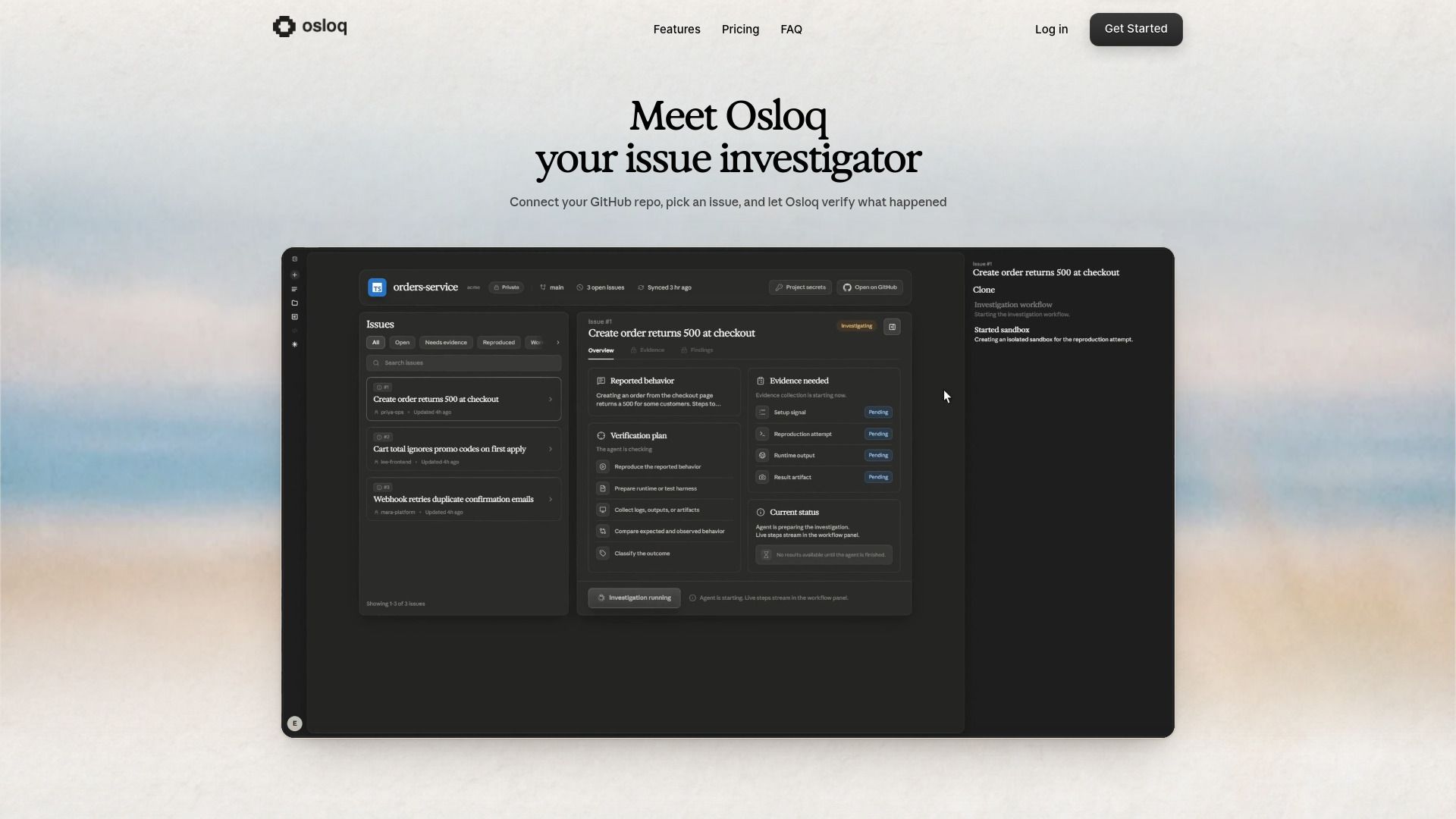This screenshot has width=1456, height=819.
Task: Open the Features nav link
Action: (x=676, y=30)
